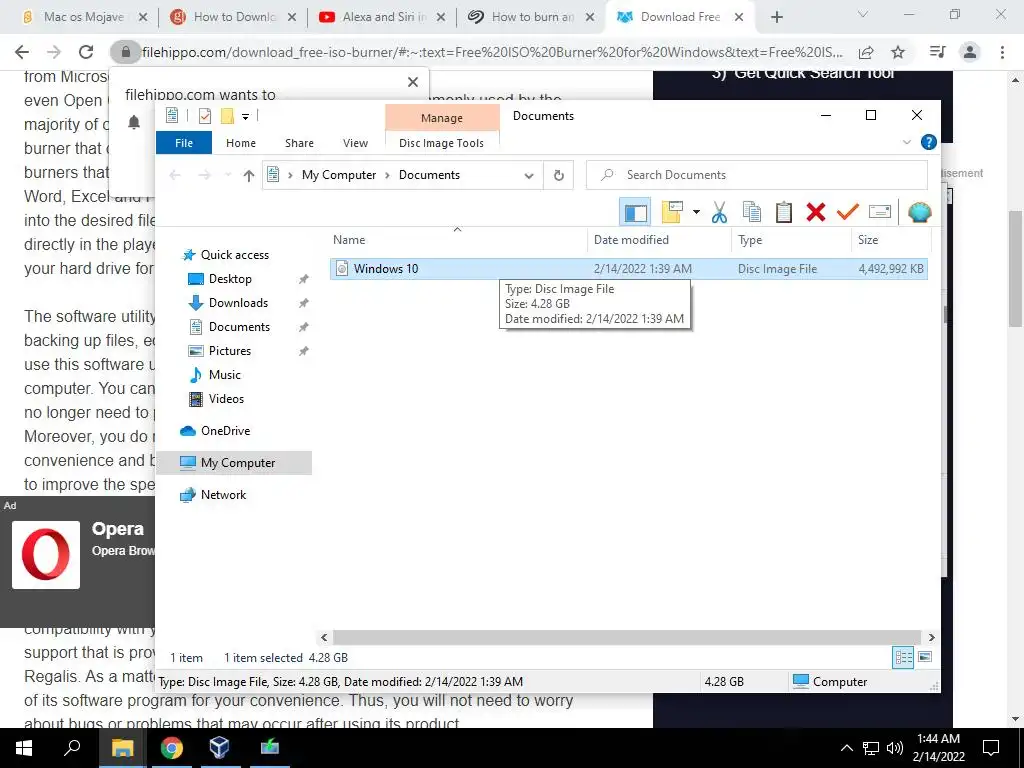Copy selection with the copy icon

[752, 212]
